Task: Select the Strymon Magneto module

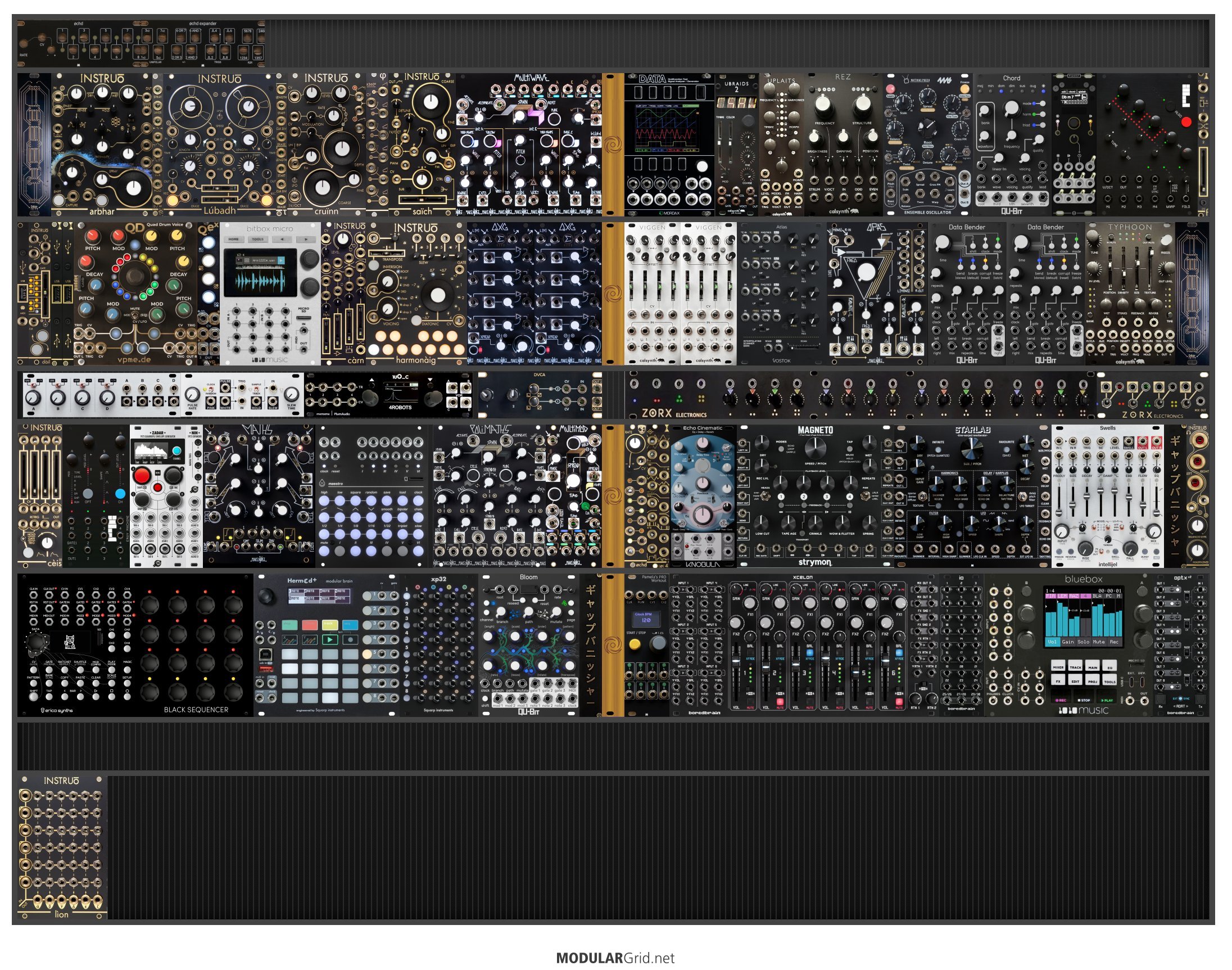Action: [815, 496]
